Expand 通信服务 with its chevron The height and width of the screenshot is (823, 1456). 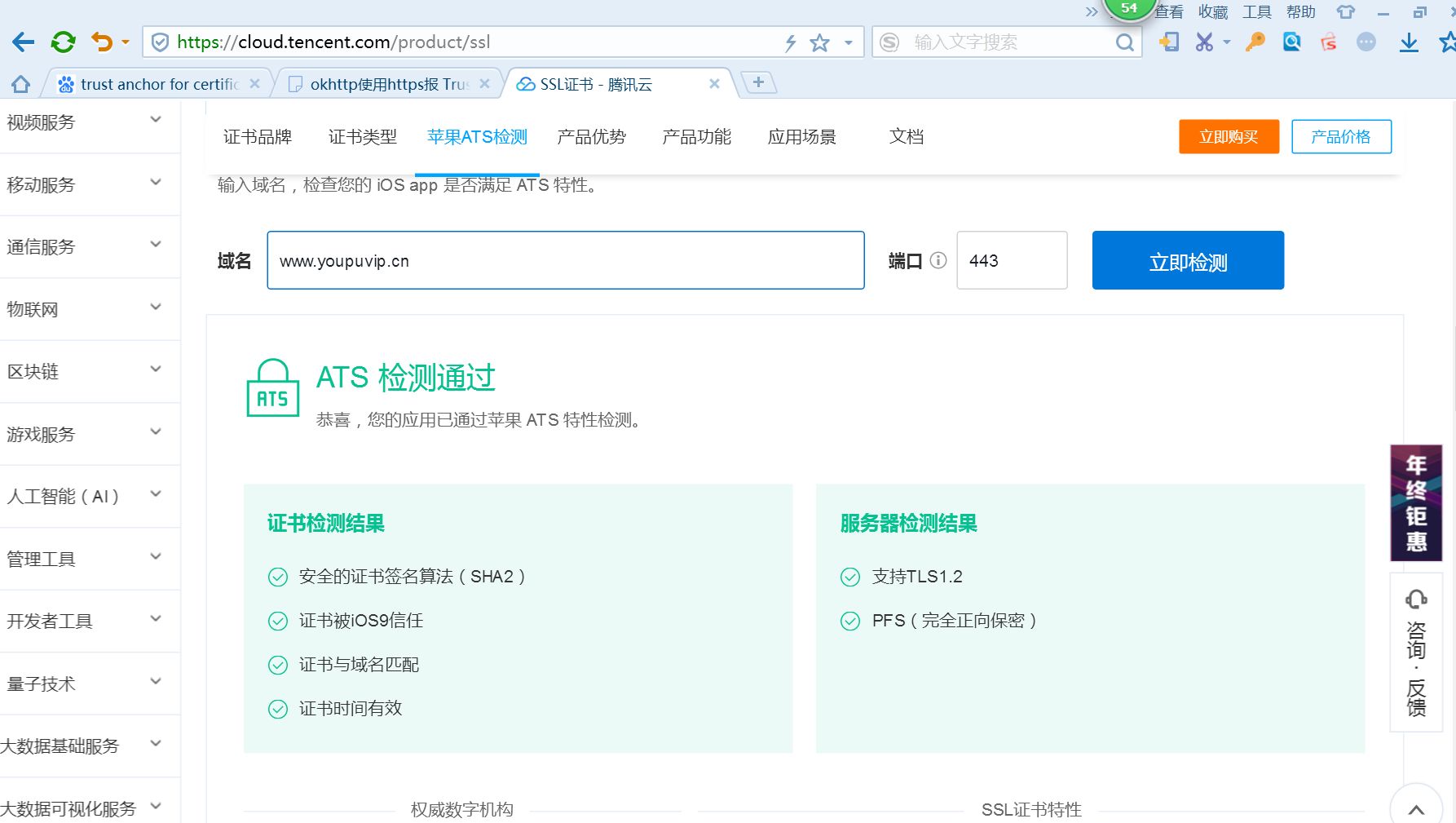coord(156,244)
